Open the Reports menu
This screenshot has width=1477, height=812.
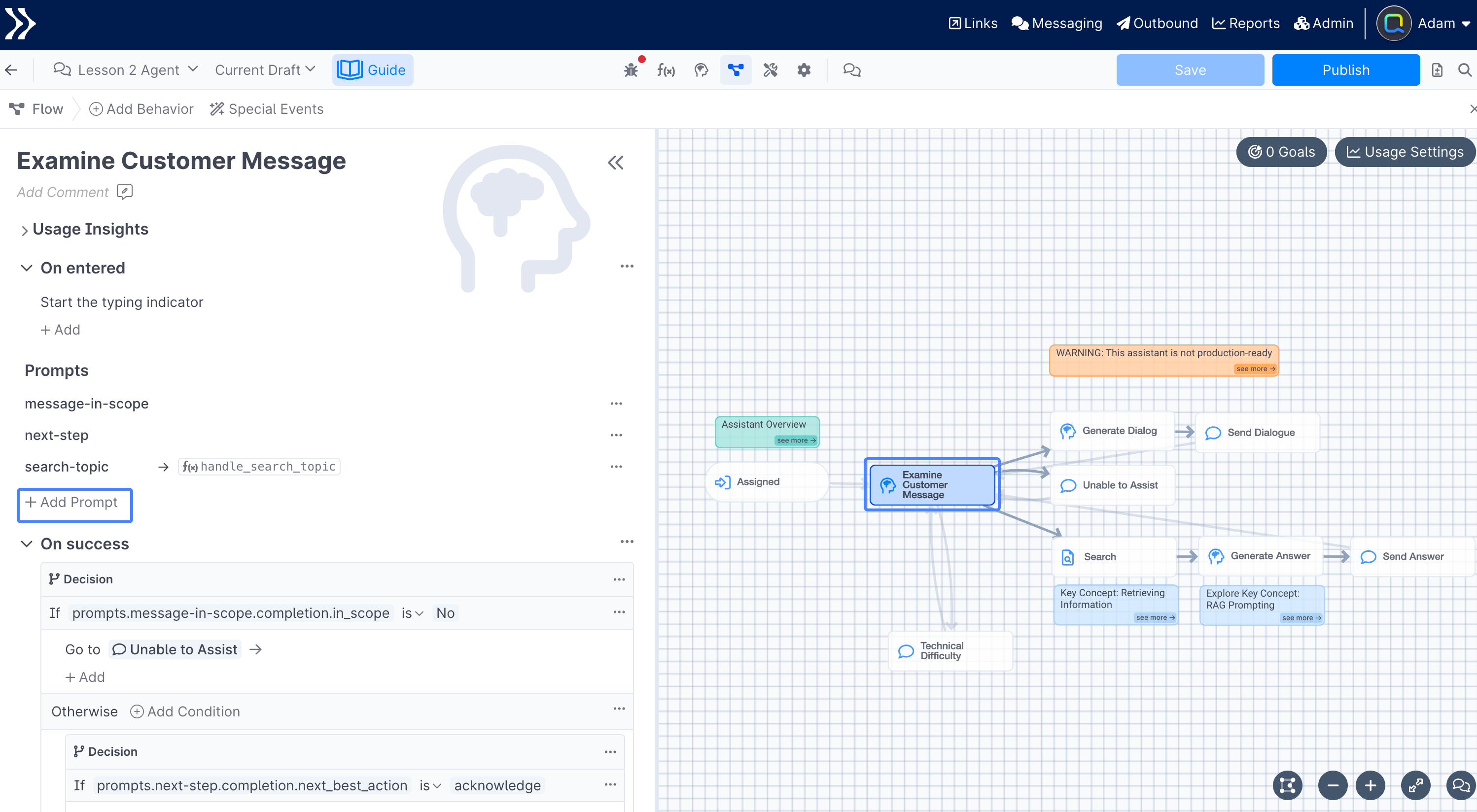coord(1245,24)
